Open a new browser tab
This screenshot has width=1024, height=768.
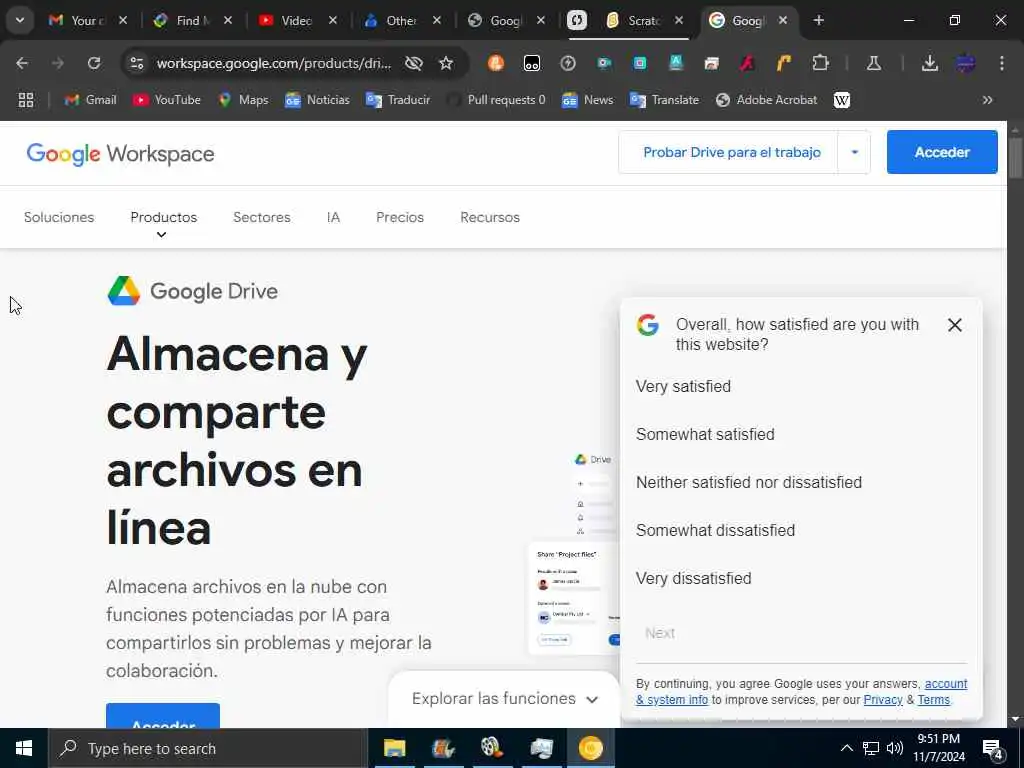click(x=819, y=20)
